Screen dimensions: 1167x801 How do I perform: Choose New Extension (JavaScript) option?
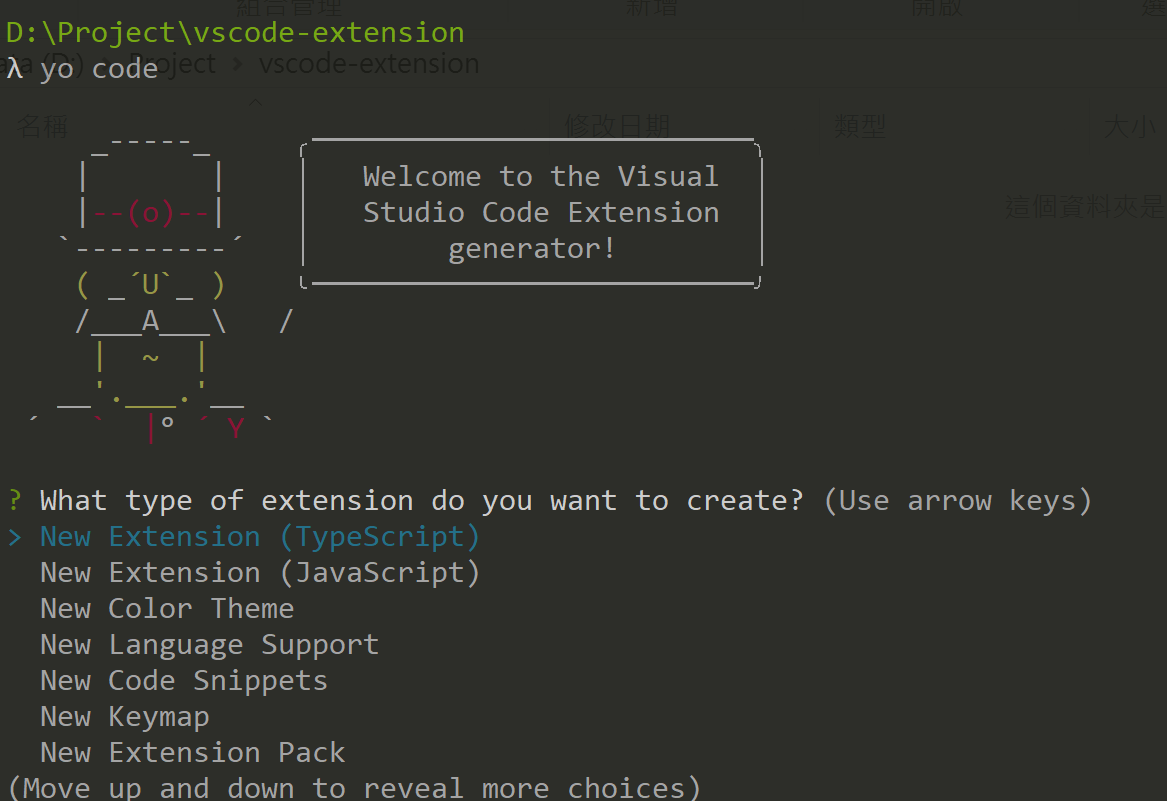[x=260, y=573]
